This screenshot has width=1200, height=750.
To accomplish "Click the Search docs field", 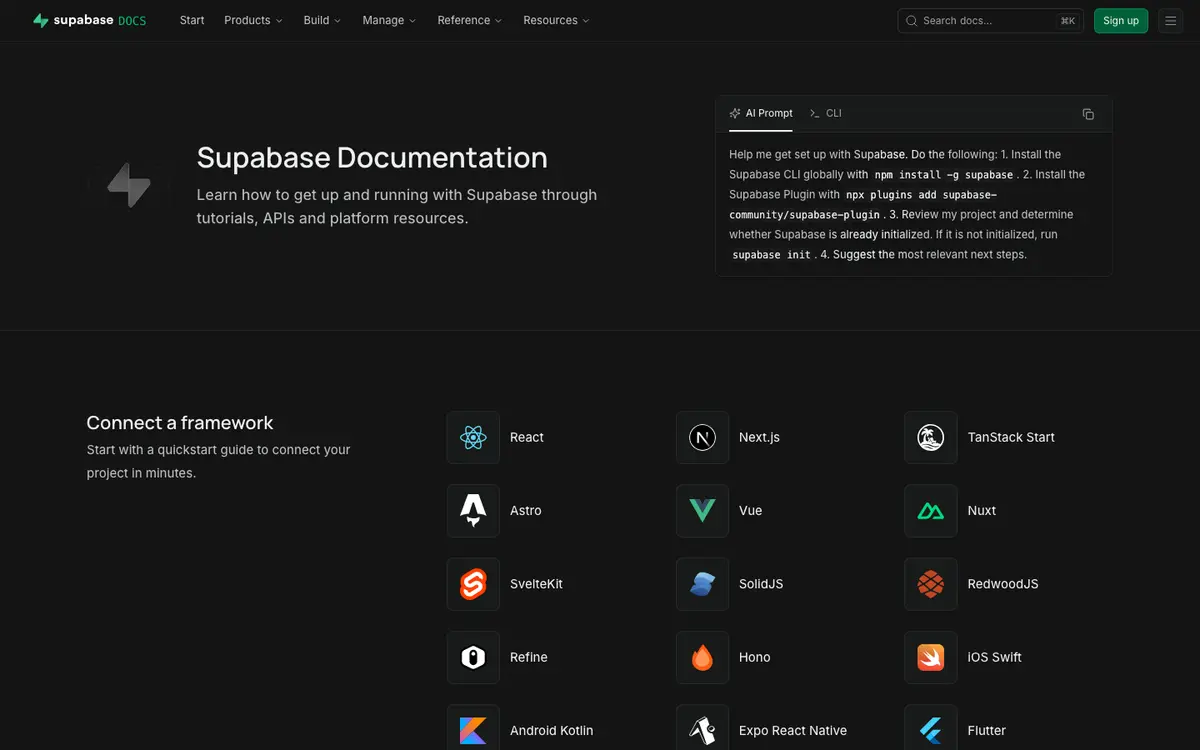I will pos(990,20).
